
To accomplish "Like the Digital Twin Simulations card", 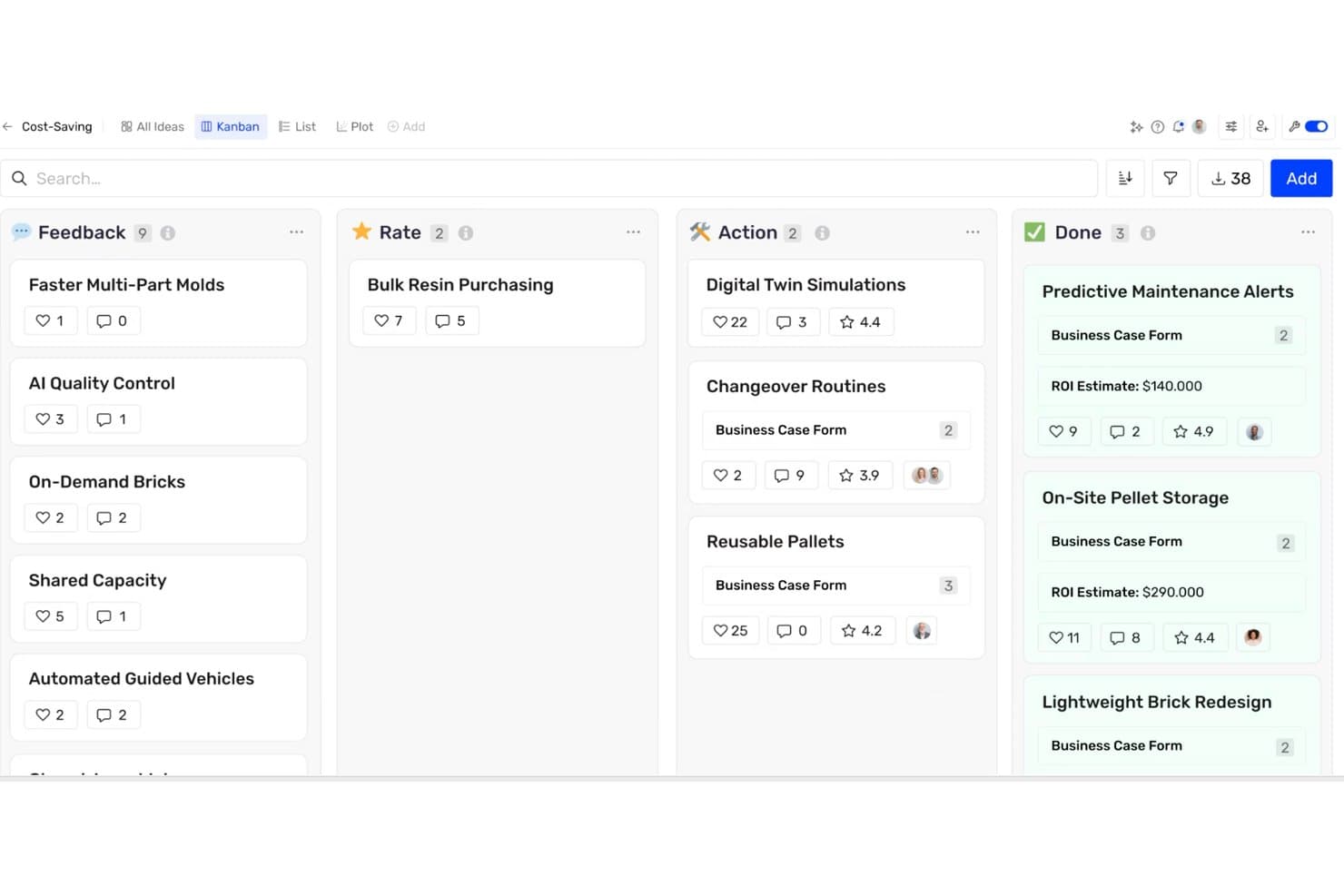I will tap(730, 322).
